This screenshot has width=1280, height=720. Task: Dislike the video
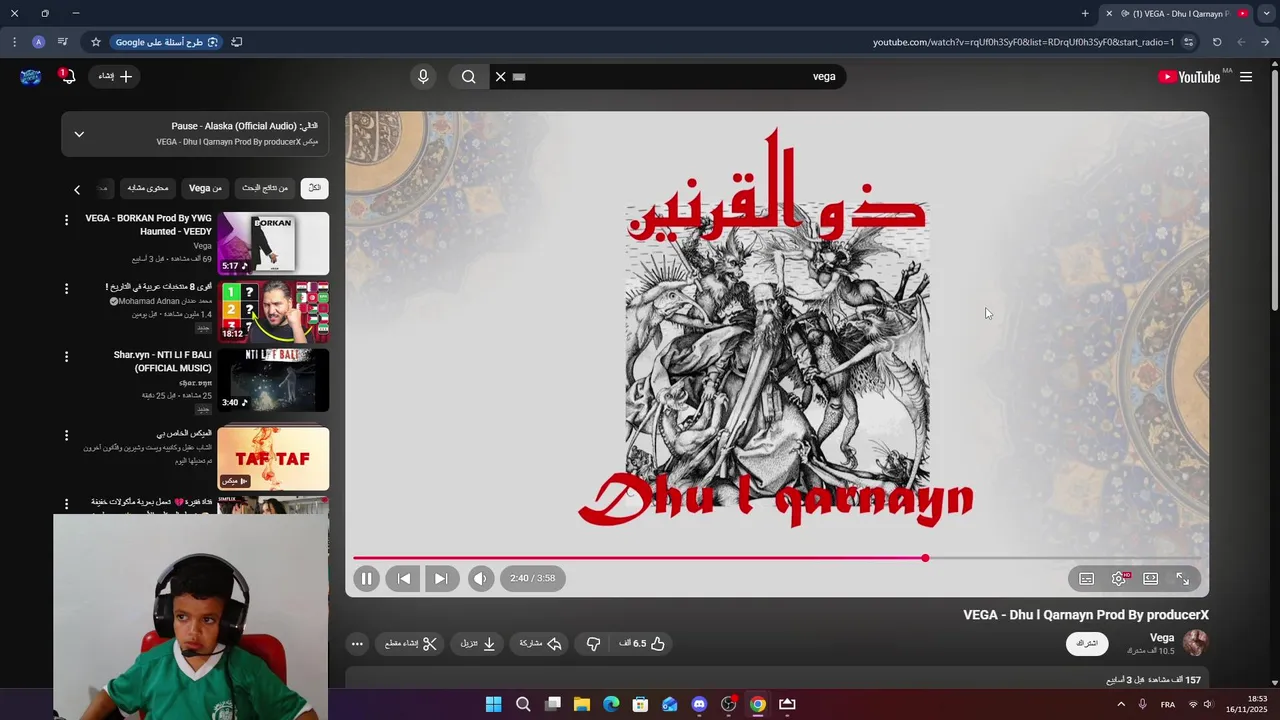tap(593, 644)
